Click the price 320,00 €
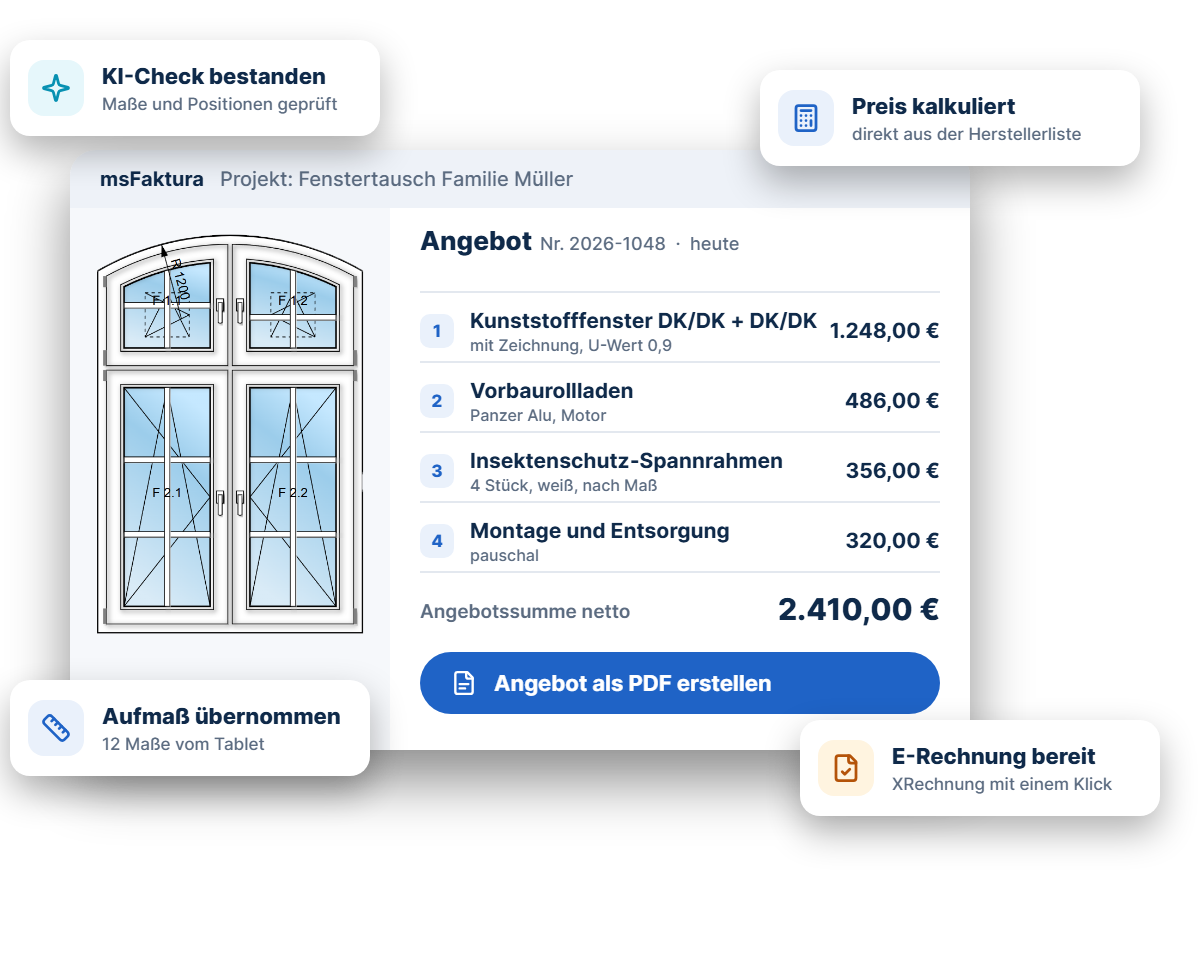The height and width of the screenshot is (960, 1200). coord(892,541)
